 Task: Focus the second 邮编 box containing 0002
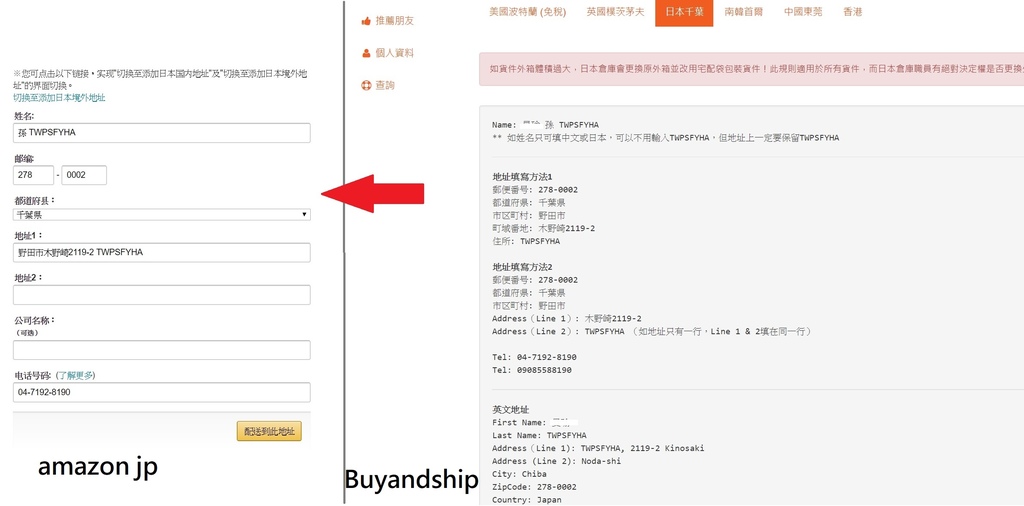(83, 176)
